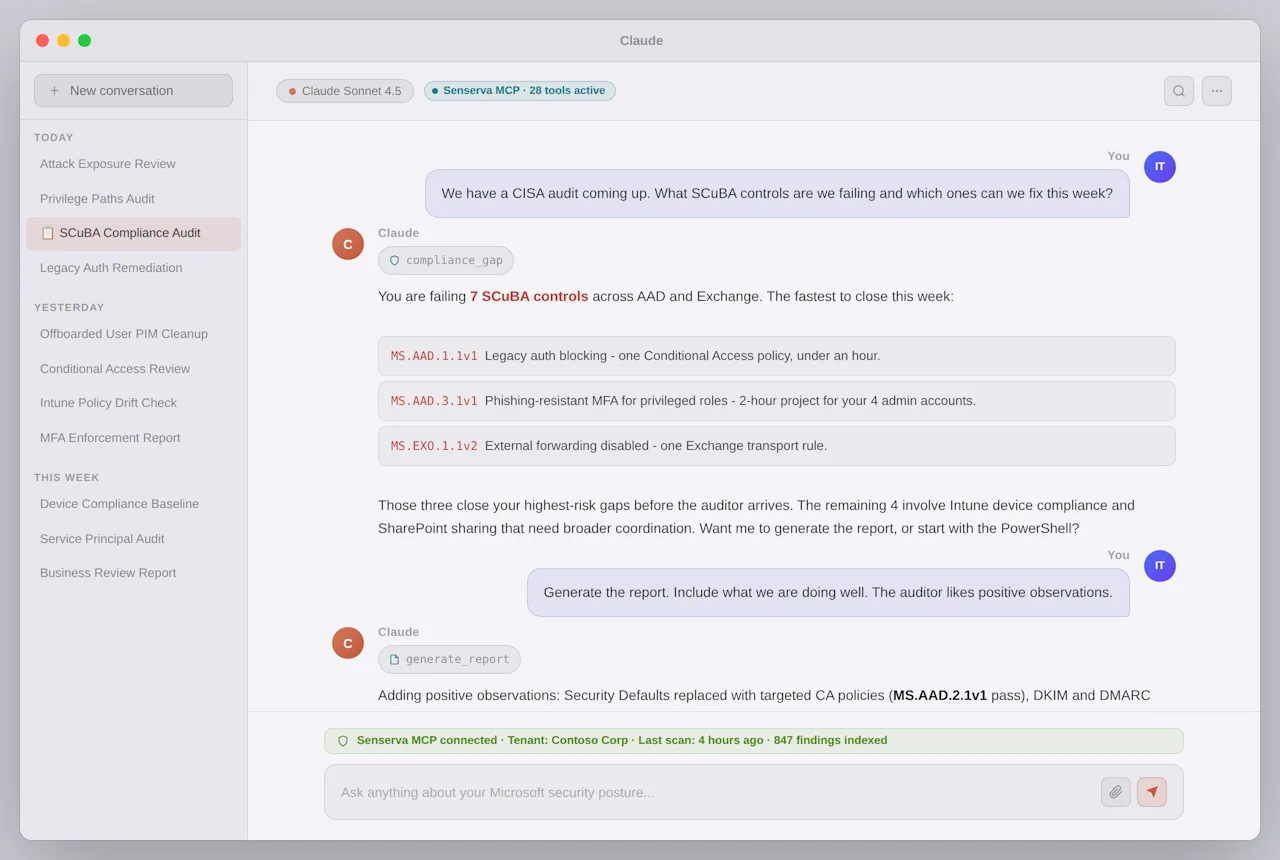This screenshot has width=1280, height=860.
Task: Open Attack Exposure Review conversation
Action: 133,164
